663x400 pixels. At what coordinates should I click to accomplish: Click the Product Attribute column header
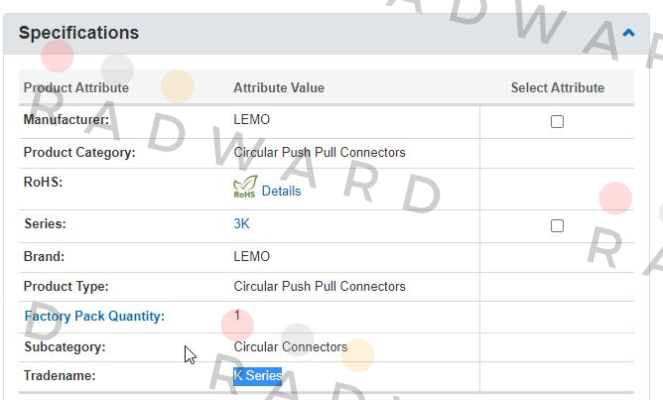(x=76, y=88)
